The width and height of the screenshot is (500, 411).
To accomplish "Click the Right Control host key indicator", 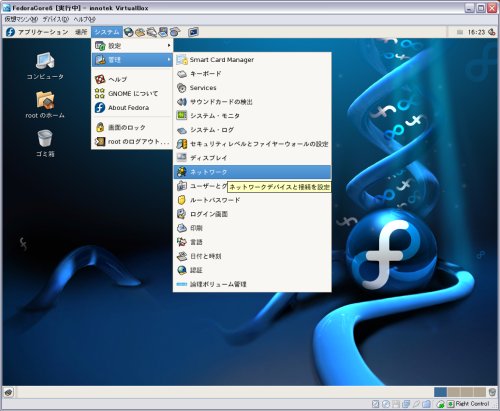I will click(x=468, y=404).
